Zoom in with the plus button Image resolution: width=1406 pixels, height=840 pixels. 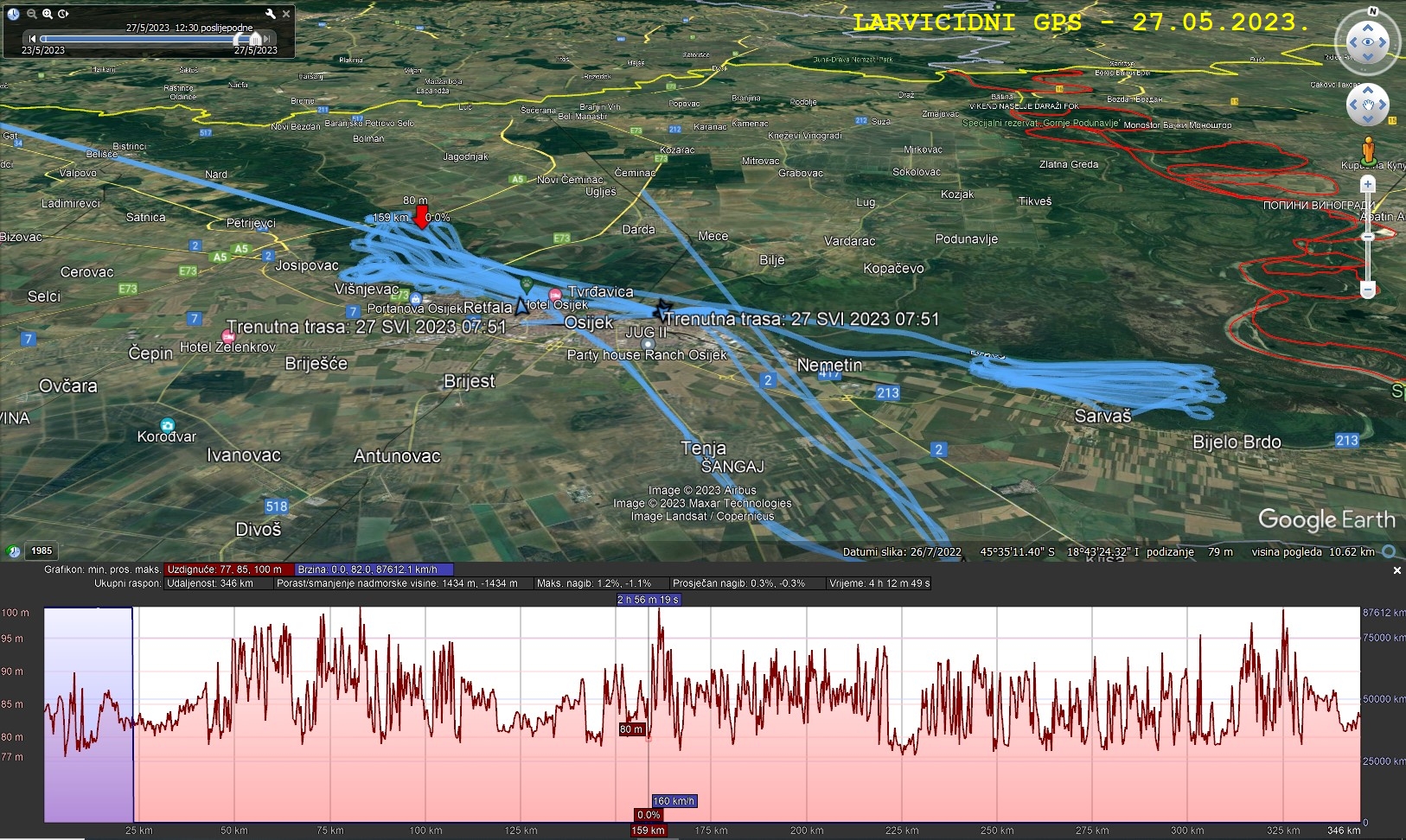[x=1367, y=184]
